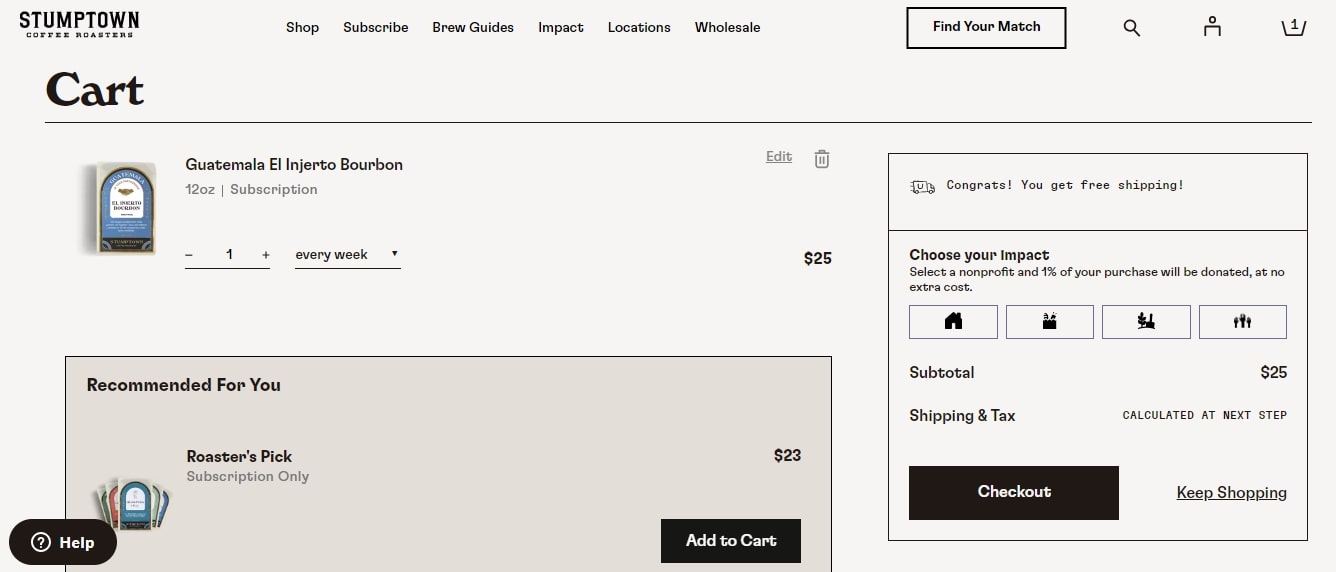
Task: Click the Subtotal label
Action: pyautogui.click(x=942, y=372)
